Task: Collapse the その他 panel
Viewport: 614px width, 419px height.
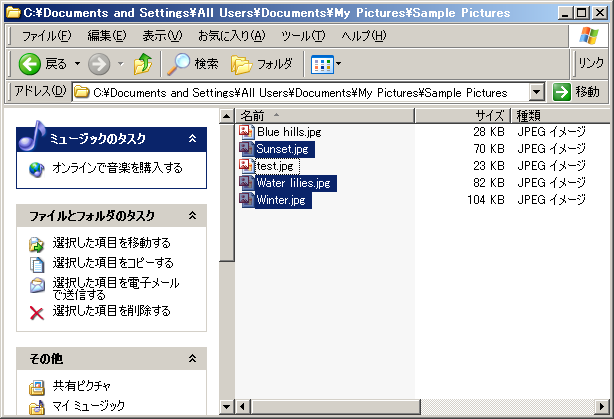Action: coord(192,358)
